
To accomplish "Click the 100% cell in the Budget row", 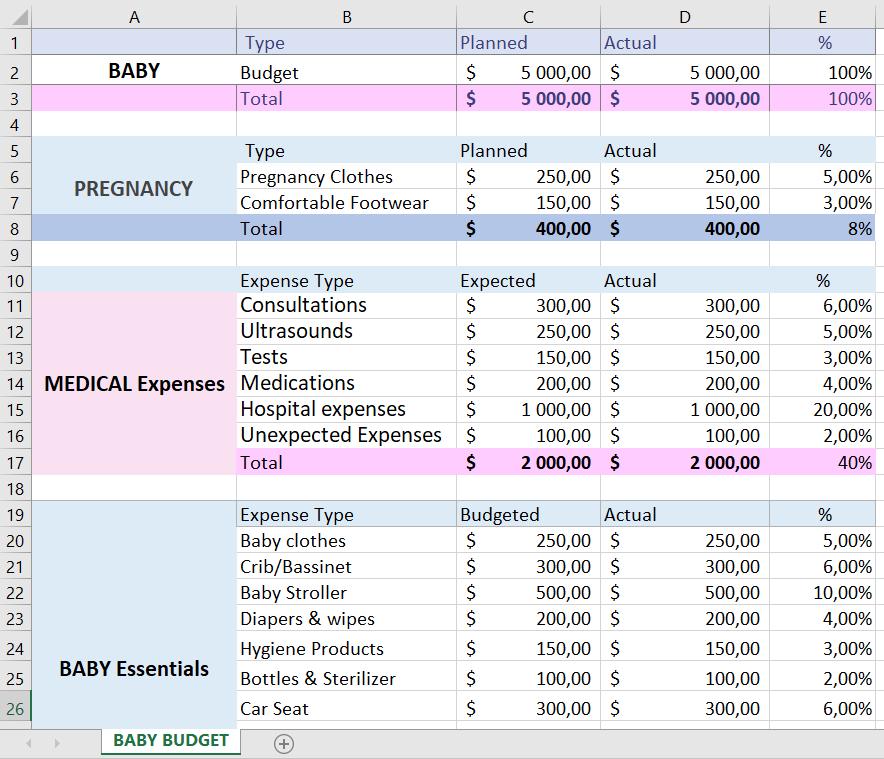I will 822,72.
